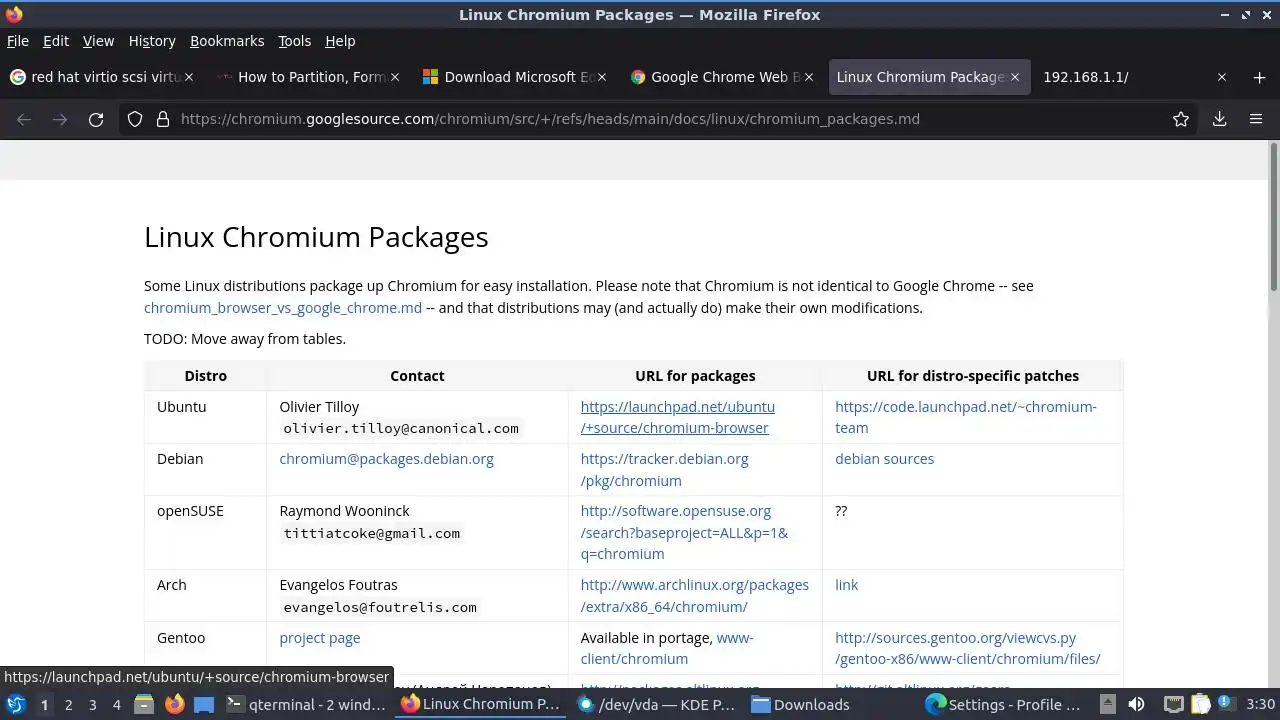This screenshot has width=1280, height=720.
Task: Open Gentoo 'project page' link
Action: coord(319,638)
